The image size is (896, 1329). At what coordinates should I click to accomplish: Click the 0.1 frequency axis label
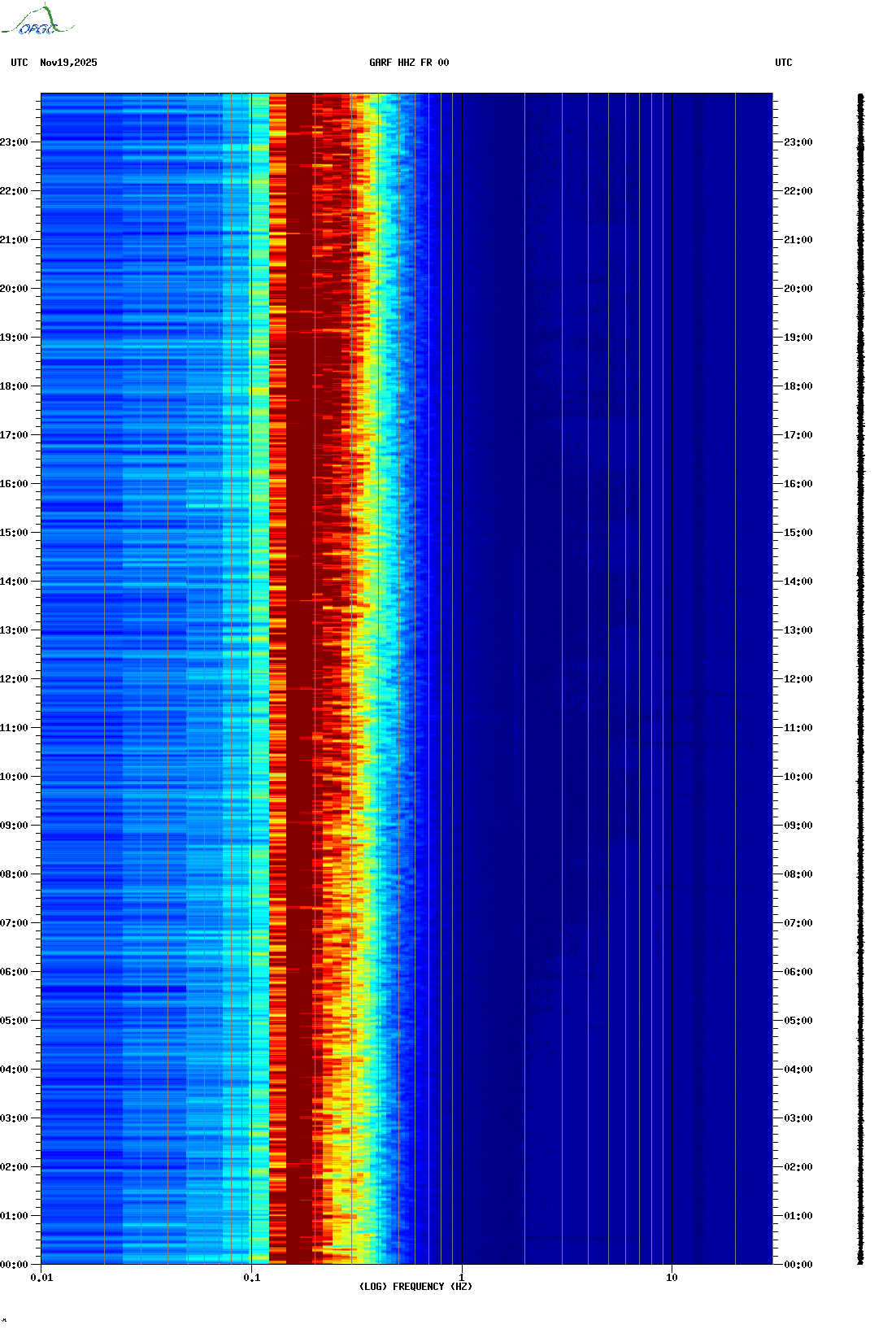tap(251, 1278)
